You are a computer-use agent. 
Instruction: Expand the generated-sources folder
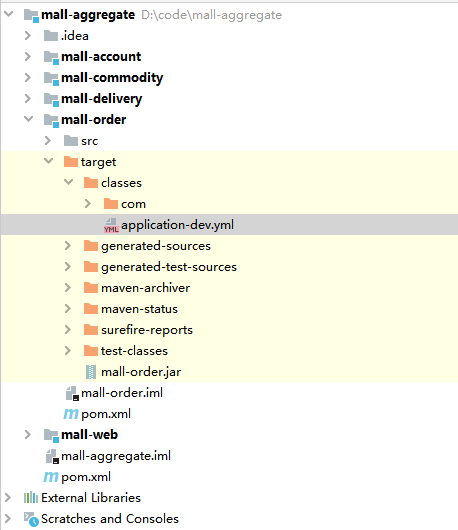(x=68, y=245)
